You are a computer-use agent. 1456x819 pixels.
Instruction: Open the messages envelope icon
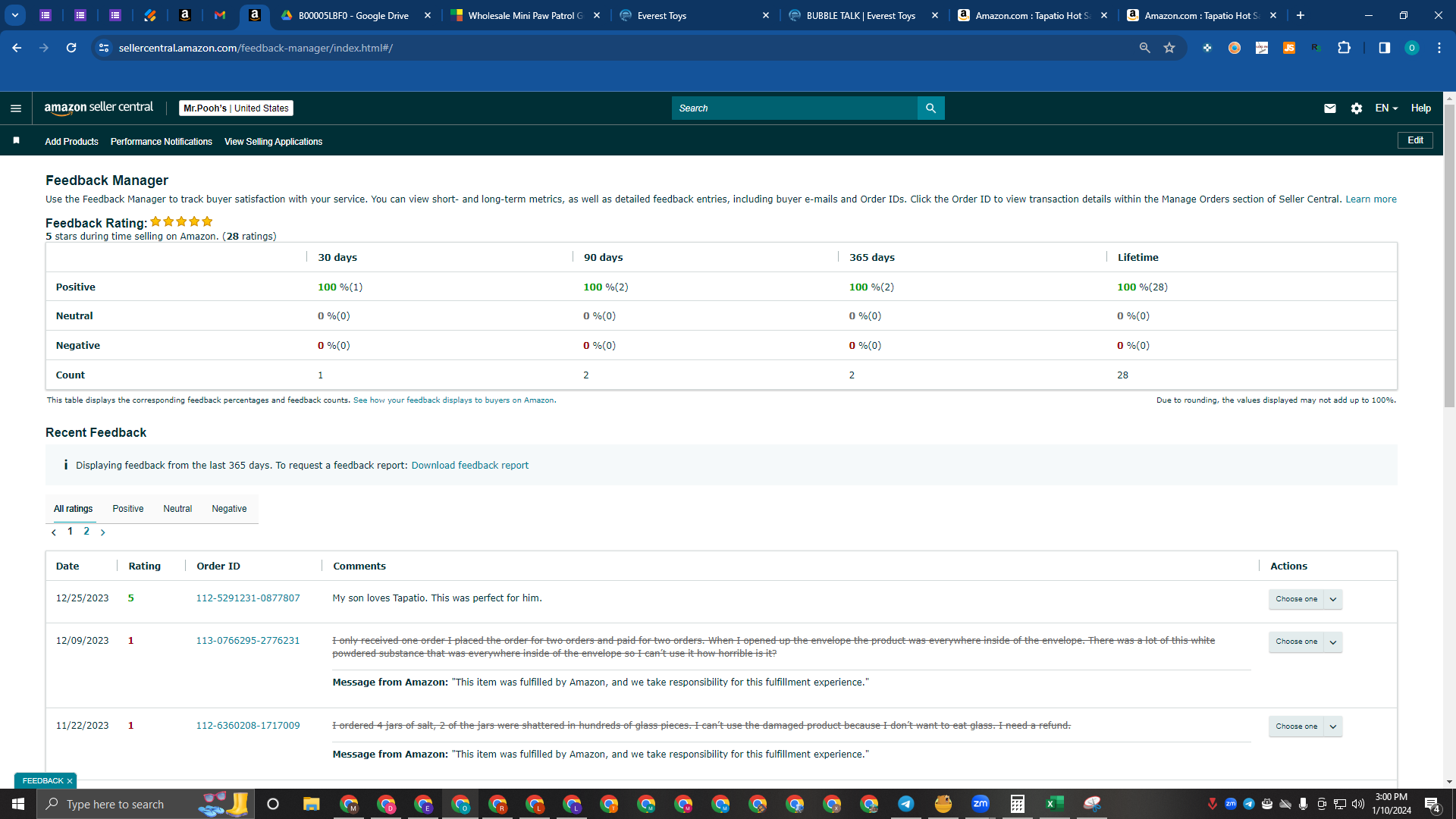(1329, 108)
